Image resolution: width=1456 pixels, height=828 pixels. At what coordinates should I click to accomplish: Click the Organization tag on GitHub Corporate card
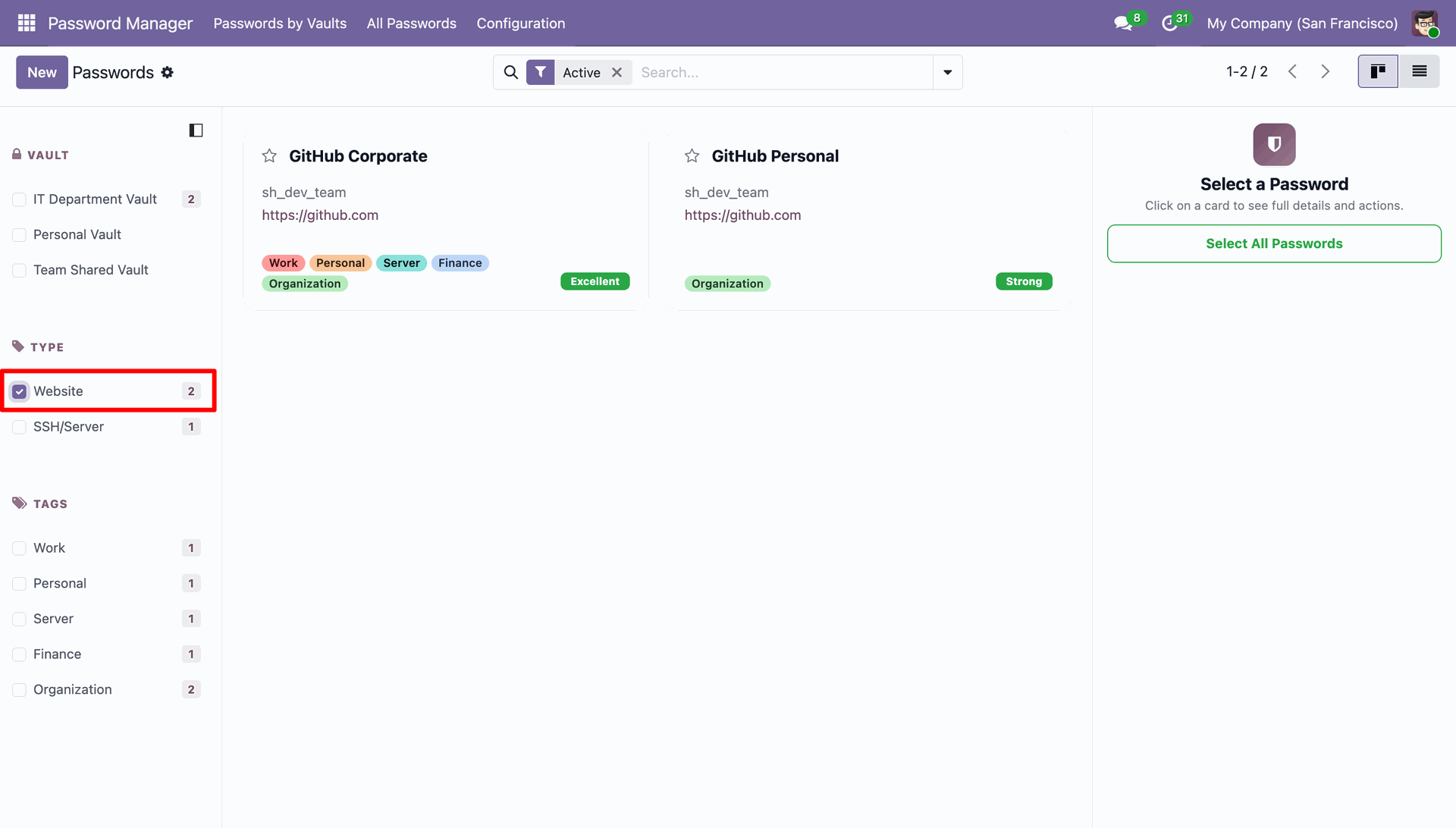[305, 284]
